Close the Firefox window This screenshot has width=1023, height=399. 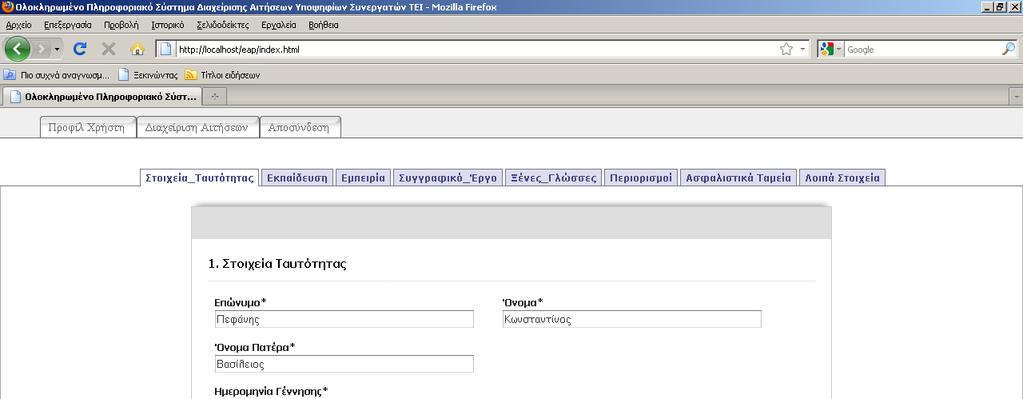[1015, 7]
